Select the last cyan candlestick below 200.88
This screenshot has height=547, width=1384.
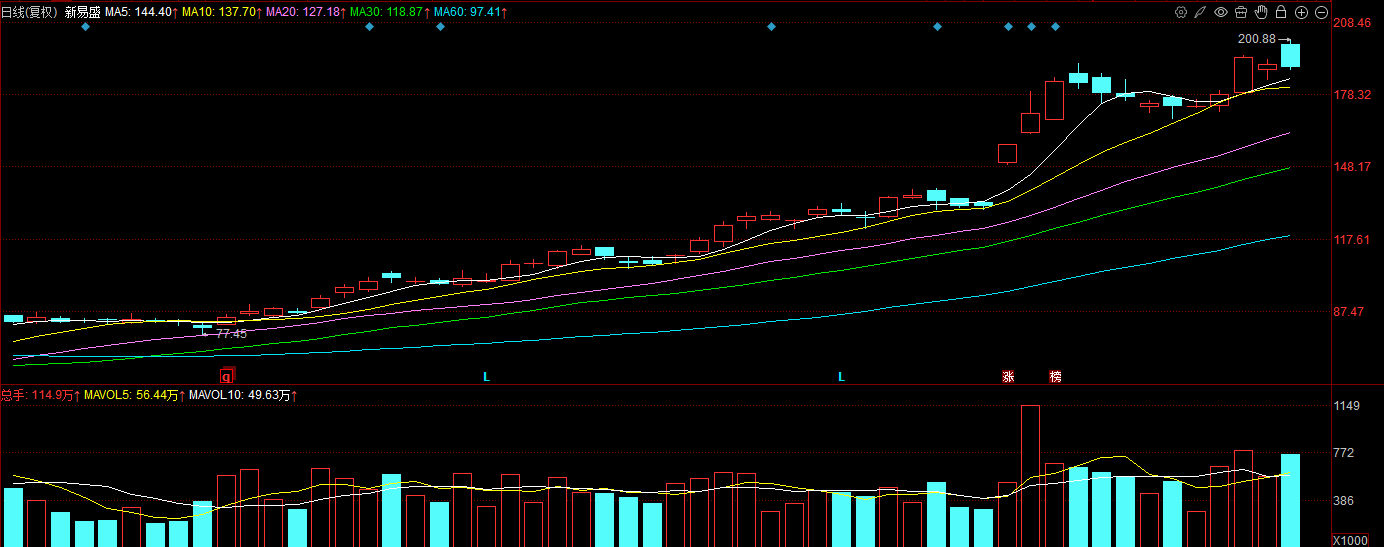tap(1290, 55)
